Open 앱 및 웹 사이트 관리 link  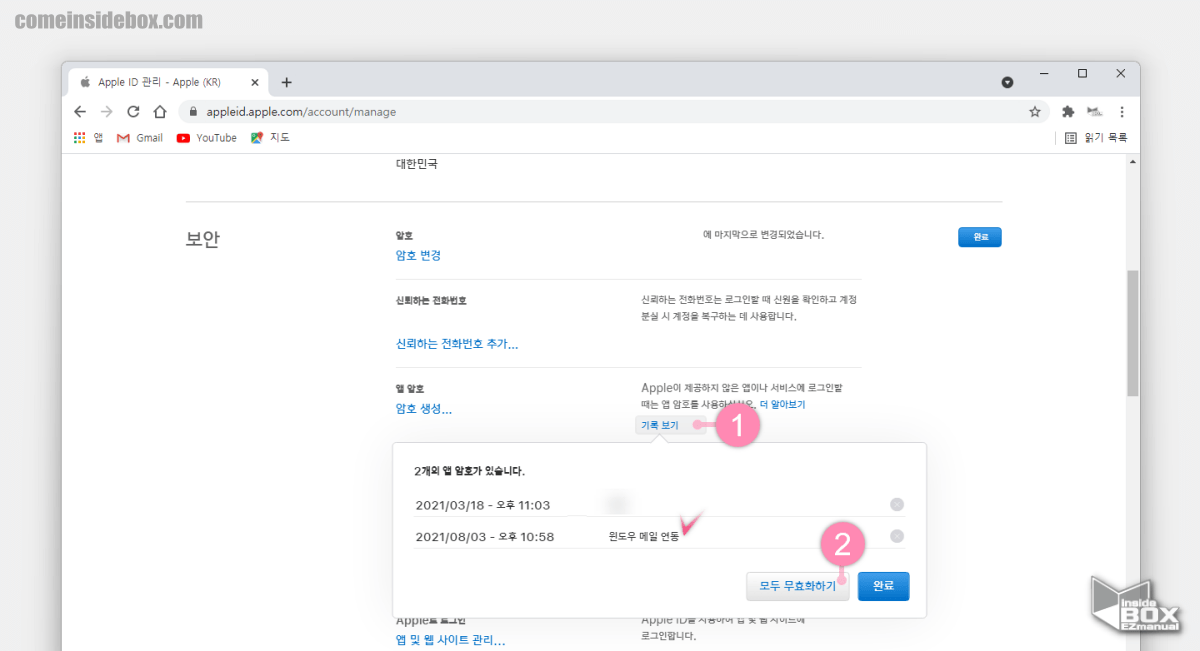pos(450,640)
